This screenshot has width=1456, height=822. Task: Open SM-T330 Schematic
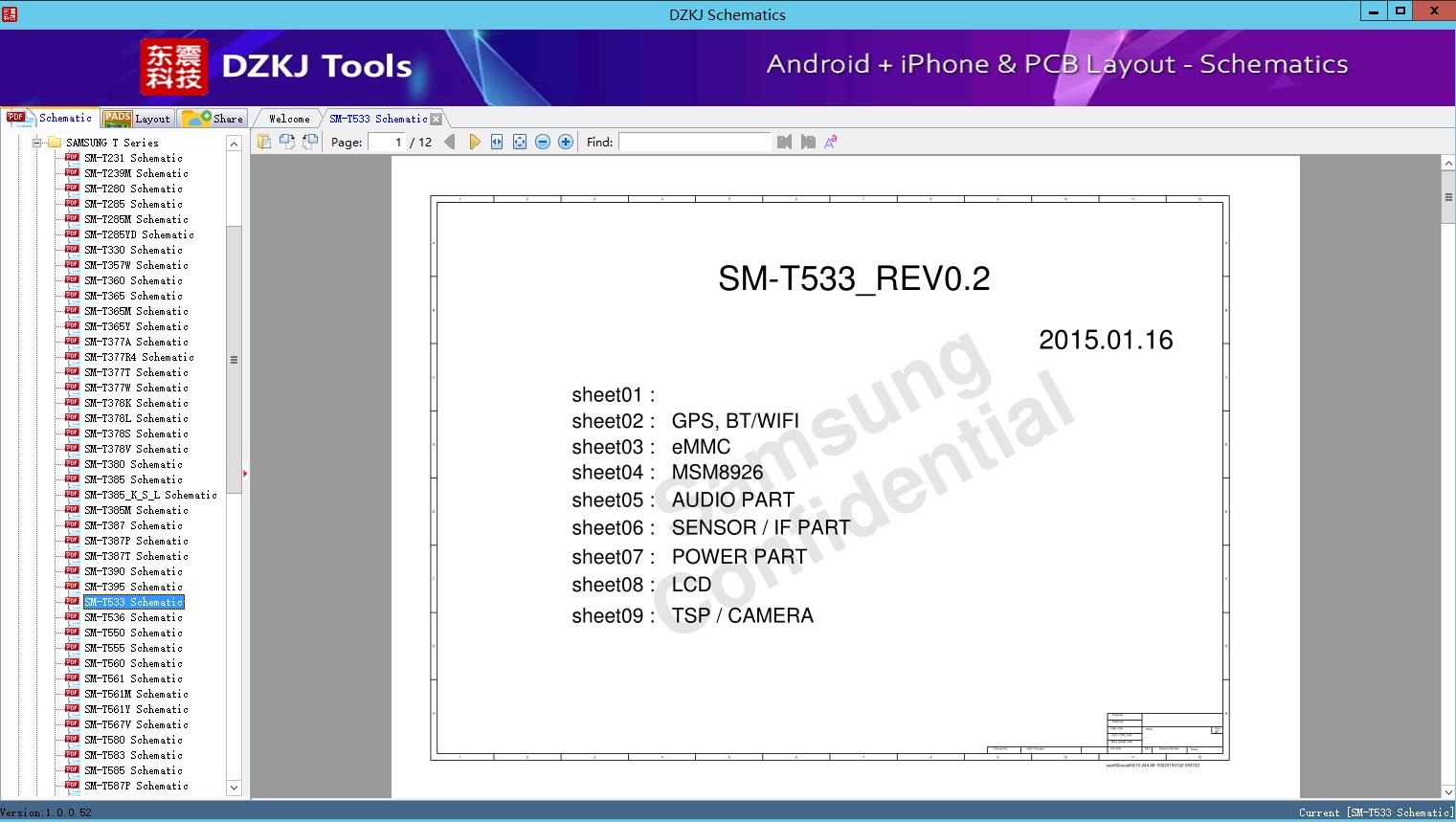tap(133, 250)
